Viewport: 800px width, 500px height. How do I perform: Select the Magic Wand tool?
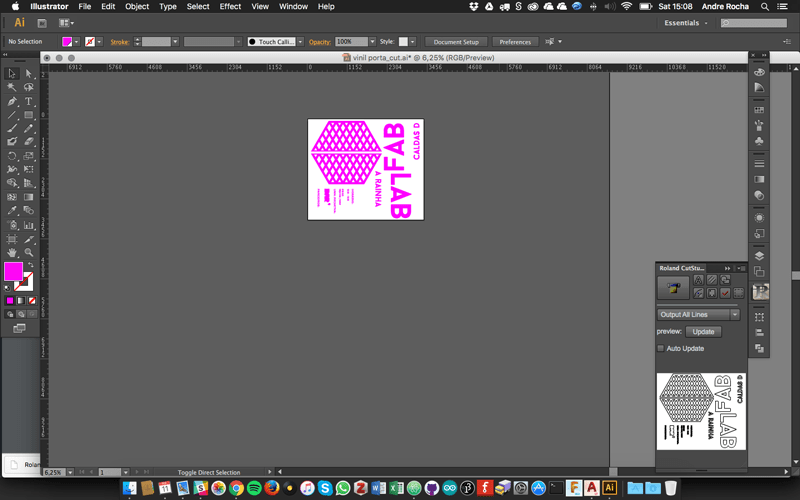pyautogui.click(x=12, y=87)
